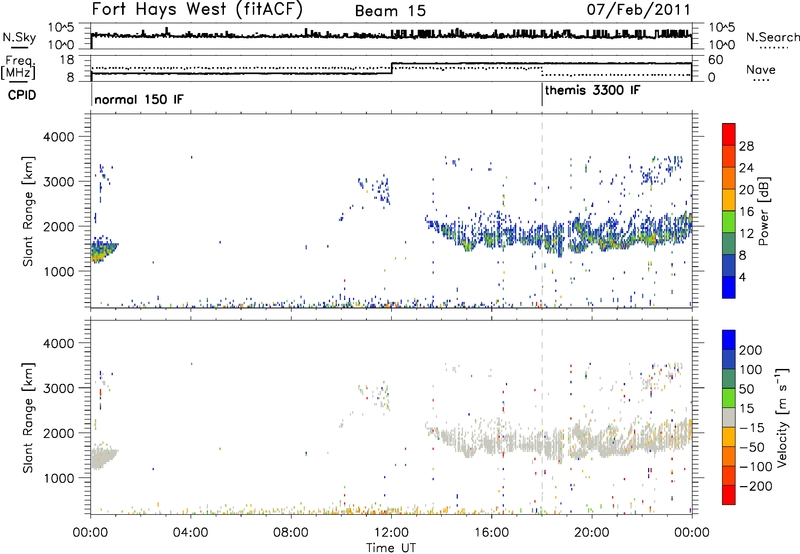Click the '04:00' time tick label
Image resolution: width=800 pixels, height=554 pixels.
[x=191, y=532]
